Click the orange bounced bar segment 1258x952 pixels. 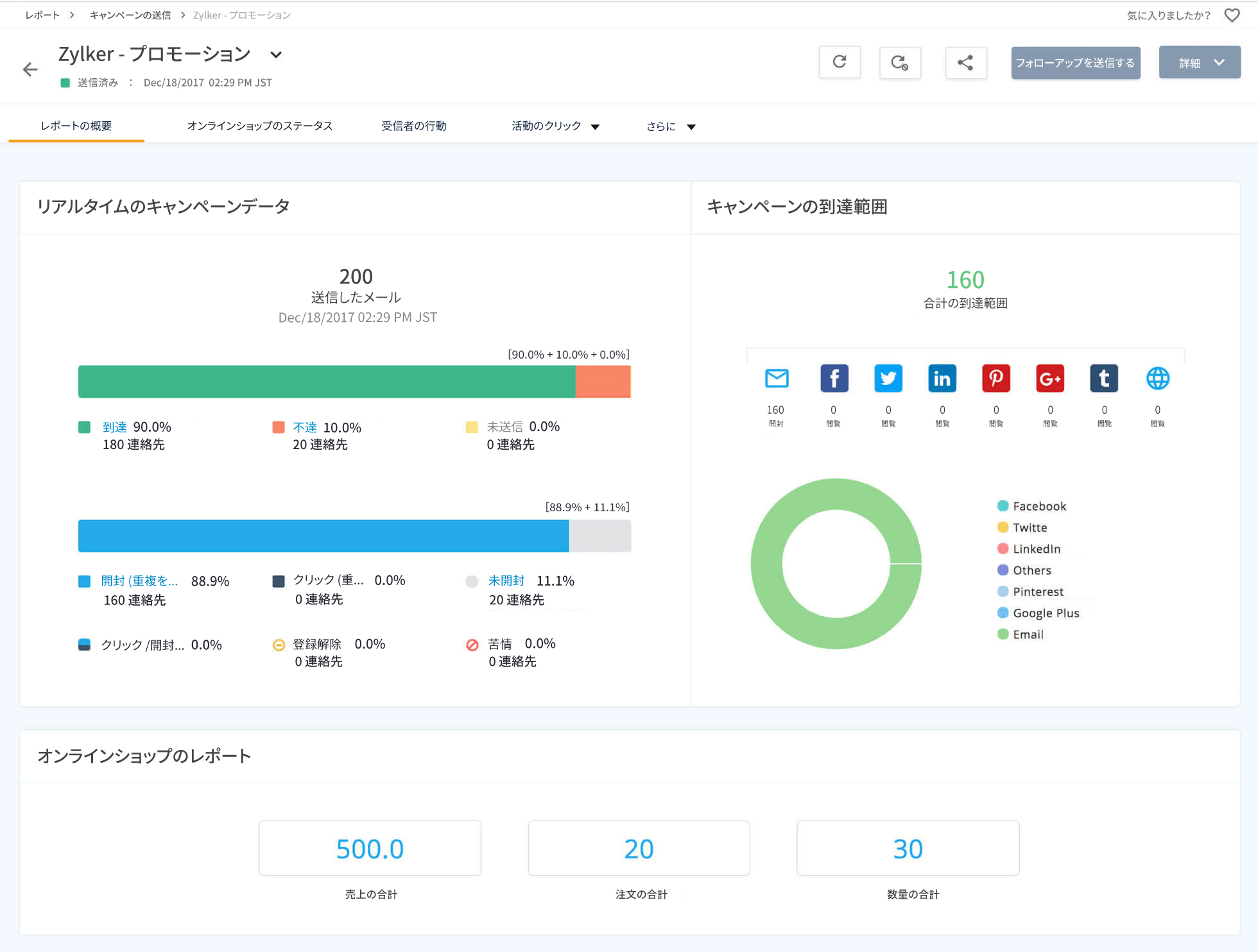pos(603,382)
